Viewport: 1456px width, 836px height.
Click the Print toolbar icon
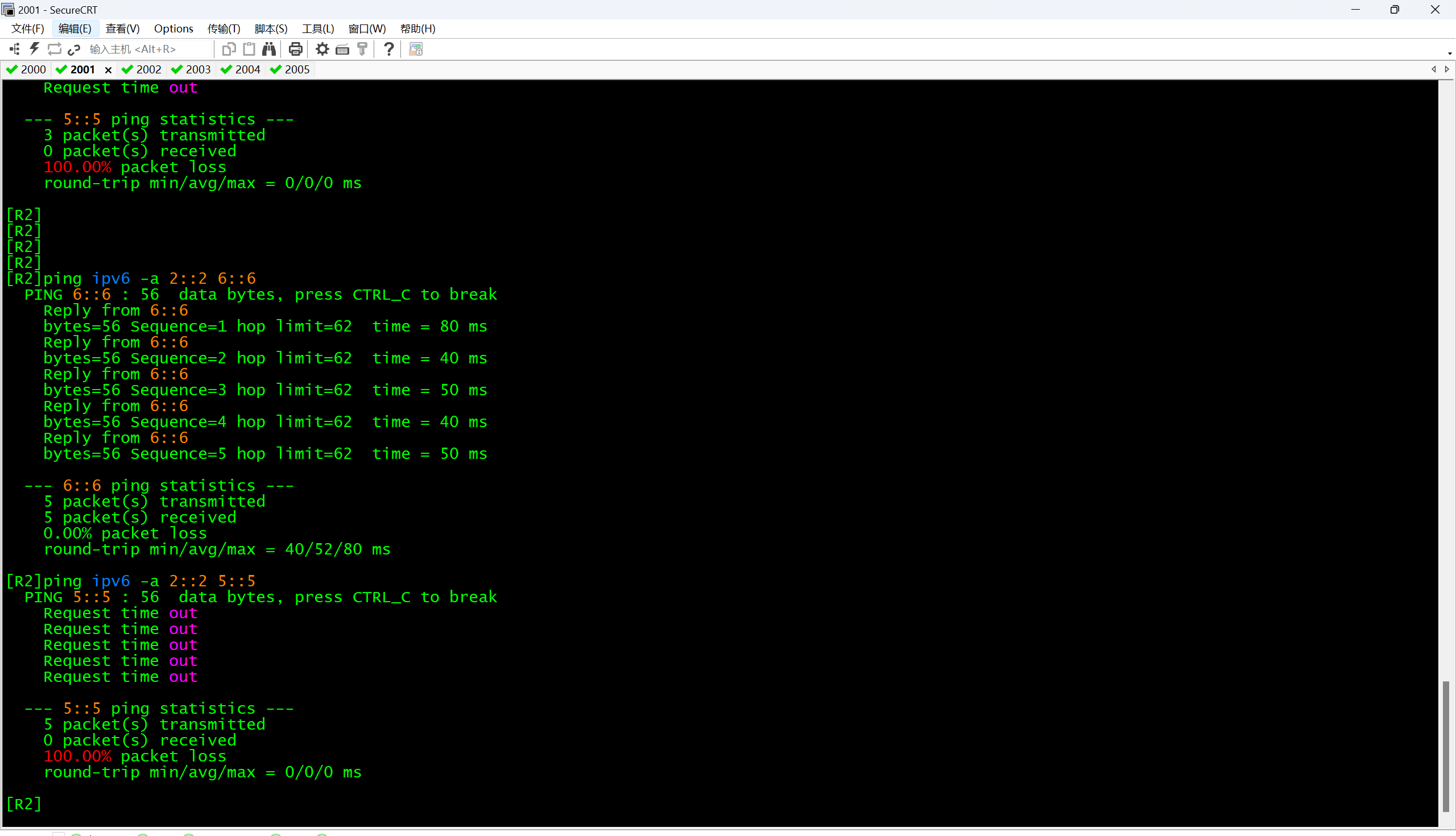pyautogui.click(x=296, y=49)
